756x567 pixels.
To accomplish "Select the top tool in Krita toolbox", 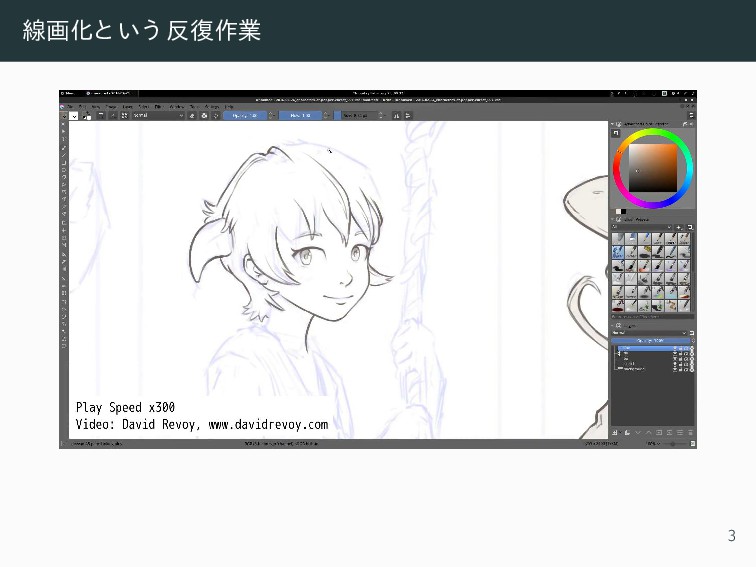I will coord(64,124).
